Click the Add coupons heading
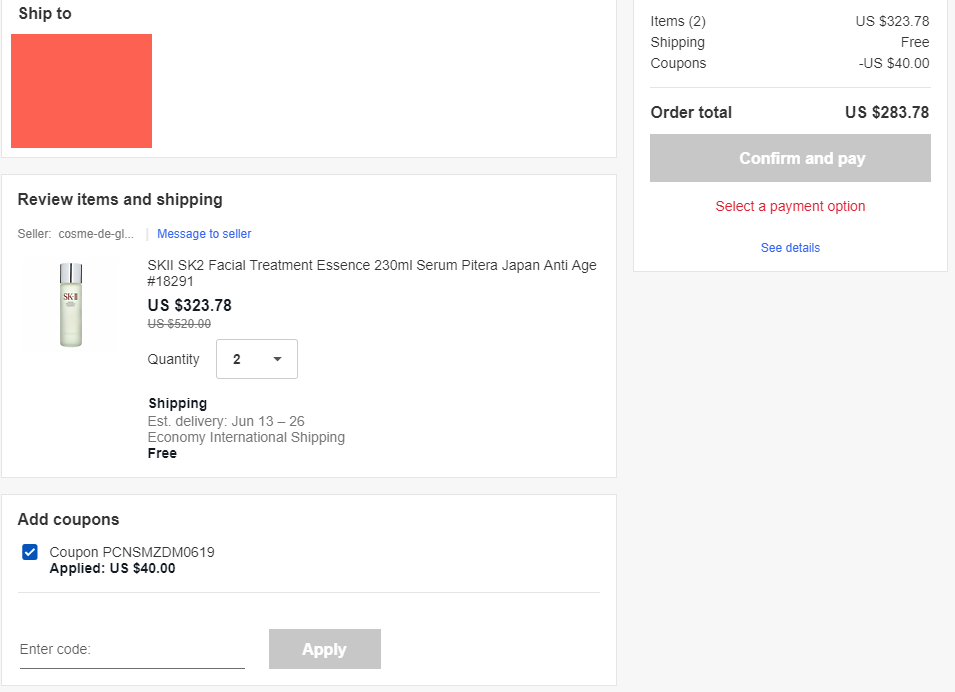The image size is (955, 692). click(x=68, y=520)
